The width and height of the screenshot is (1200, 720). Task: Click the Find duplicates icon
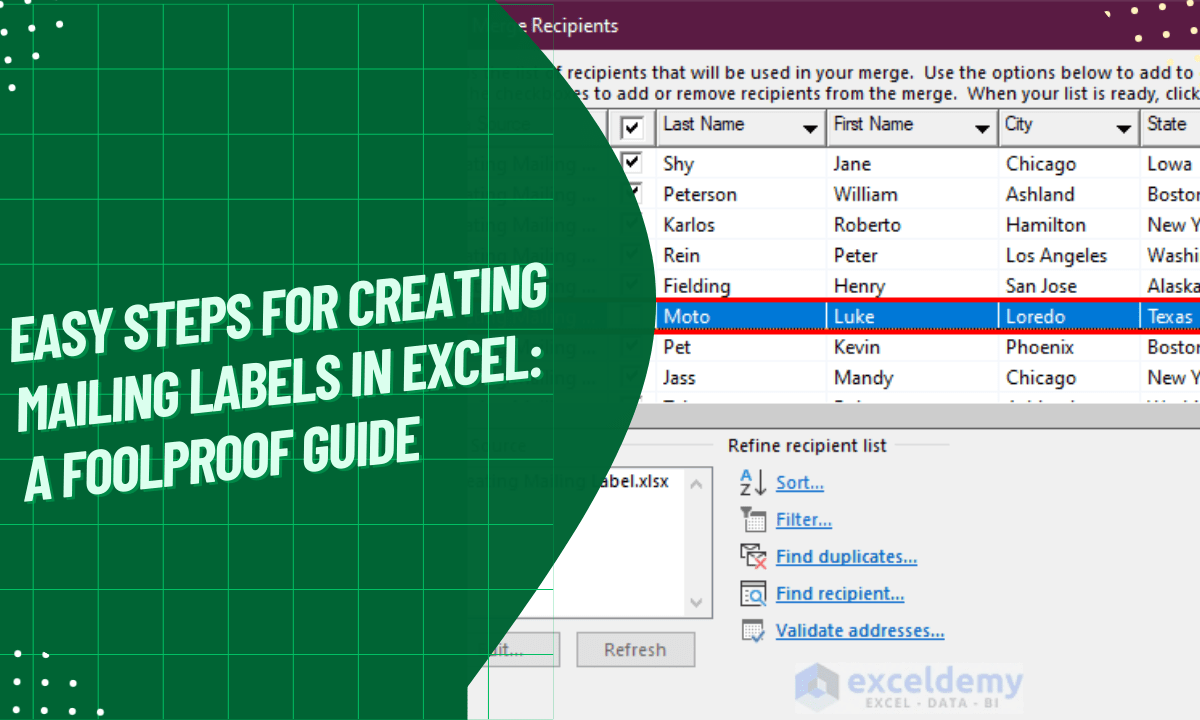[x=753, y=557]
